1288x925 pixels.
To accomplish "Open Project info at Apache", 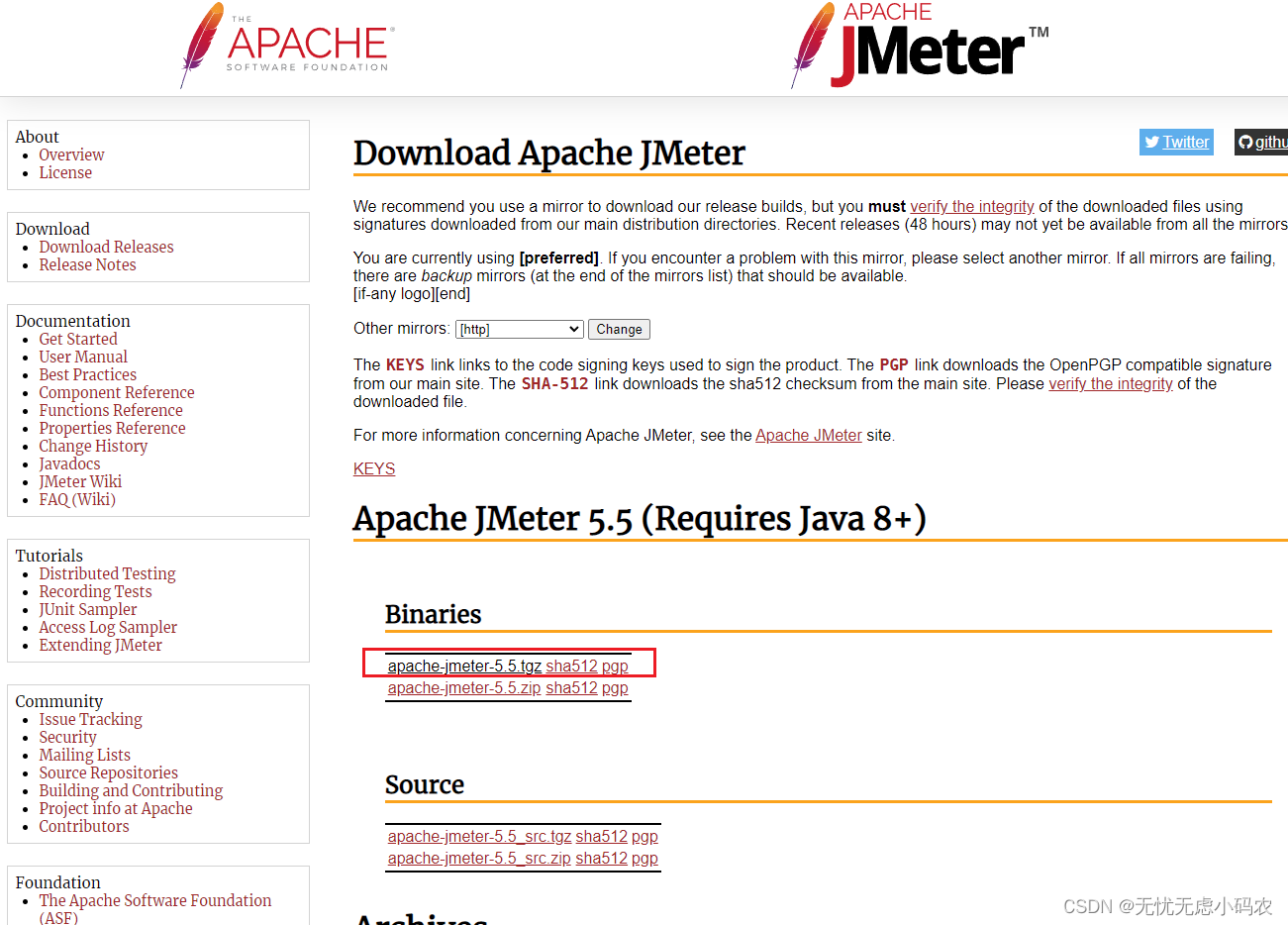I will coord(116,808).
